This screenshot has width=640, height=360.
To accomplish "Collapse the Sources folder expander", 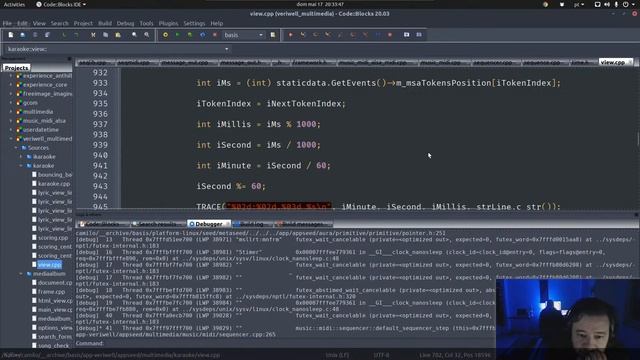I will (16, 148).
